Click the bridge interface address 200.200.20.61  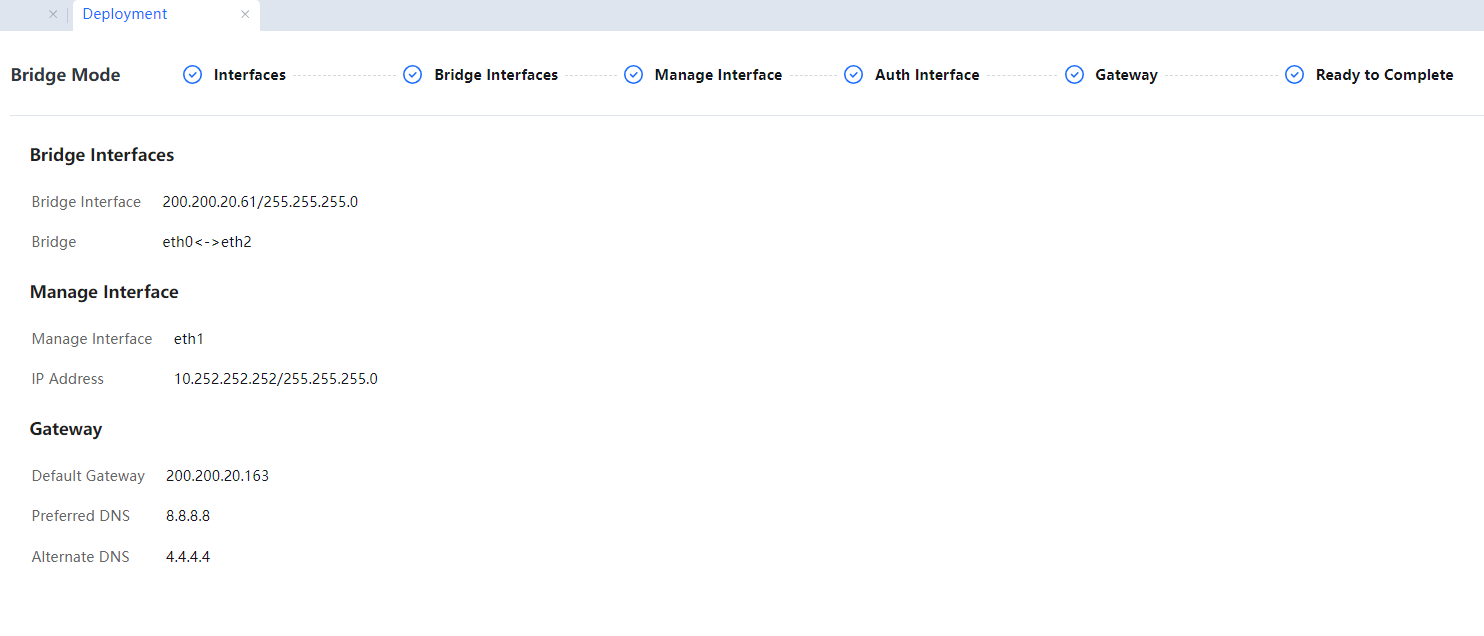click(260, 202)
